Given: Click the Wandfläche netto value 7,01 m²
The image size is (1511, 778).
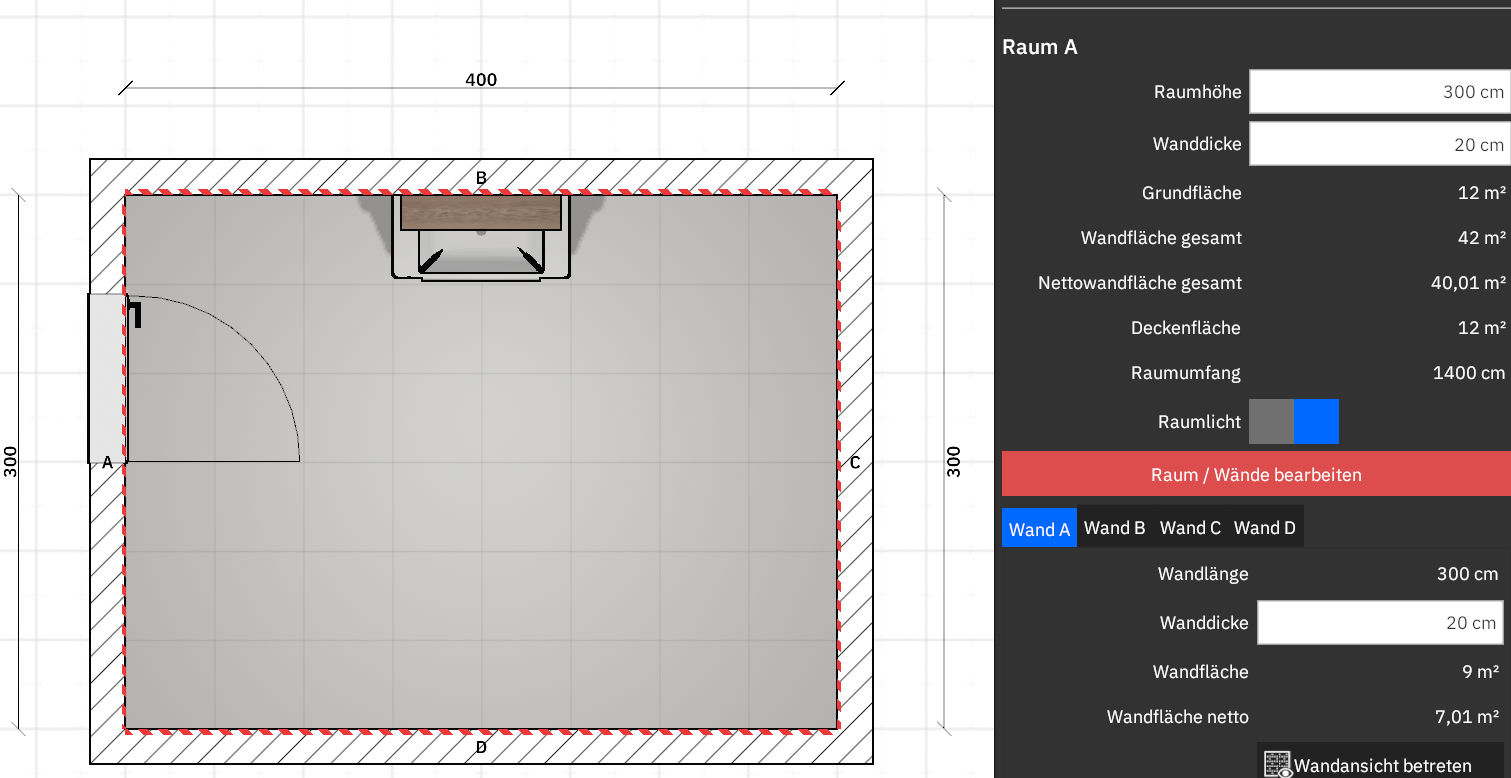Looking at the screenshot, I should [1466, 717].
